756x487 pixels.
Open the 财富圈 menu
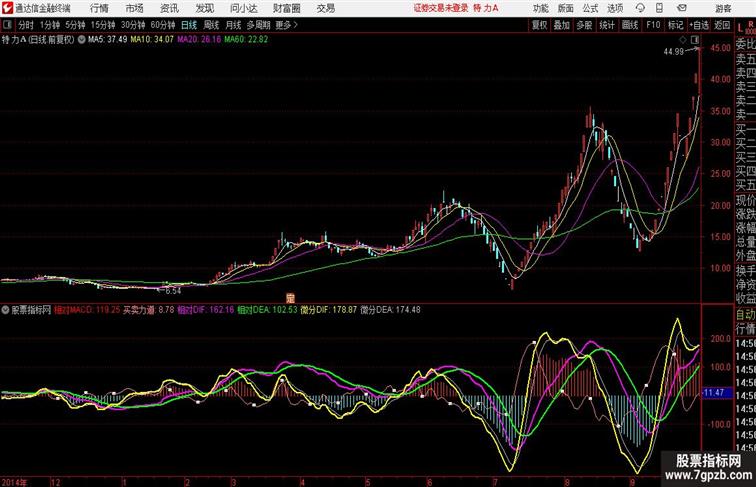[286, 8]
